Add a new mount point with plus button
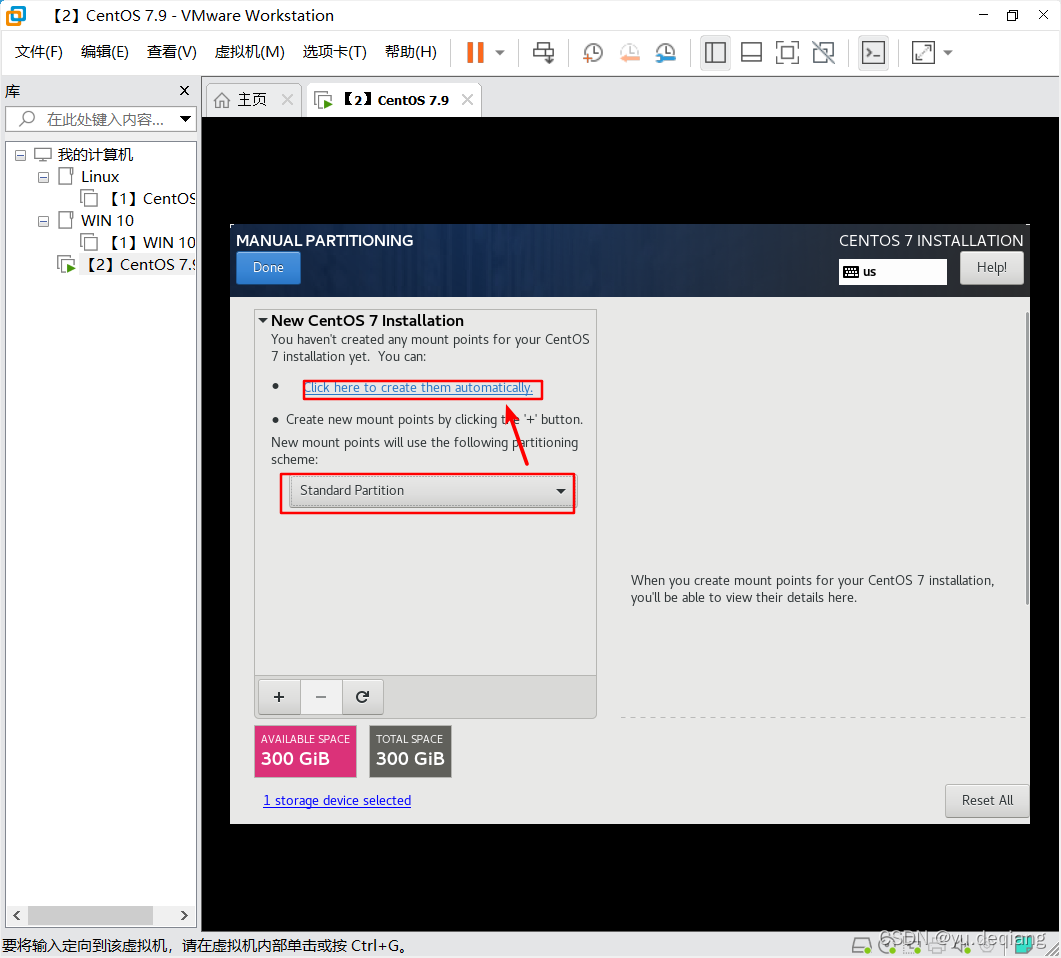 pyautogui.click(x=279, y=697)
